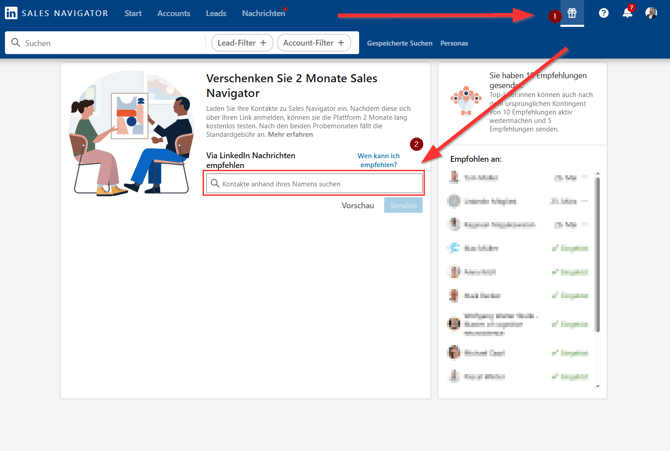Expand the Account-Filter options
Viewport: 670px width, 451px height.
click(x=313, y=43)
